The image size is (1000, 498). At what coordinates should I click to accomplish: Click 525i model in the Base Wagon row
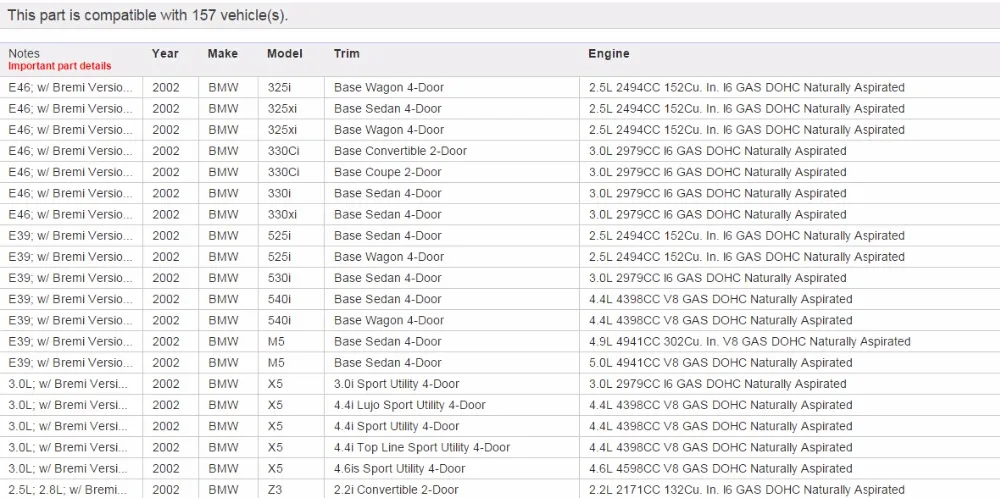click(279, 257)
